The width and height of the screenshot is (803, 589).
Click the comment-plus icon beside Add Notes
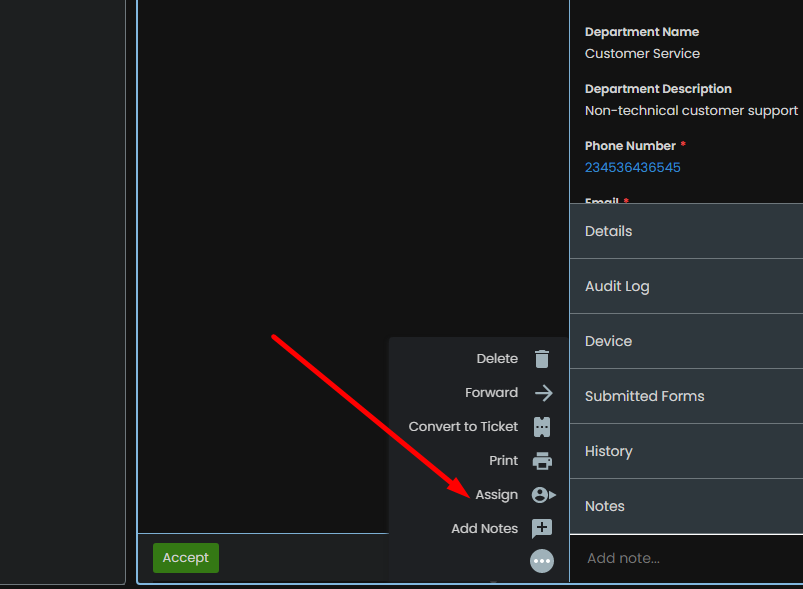[x=542, y=529]
